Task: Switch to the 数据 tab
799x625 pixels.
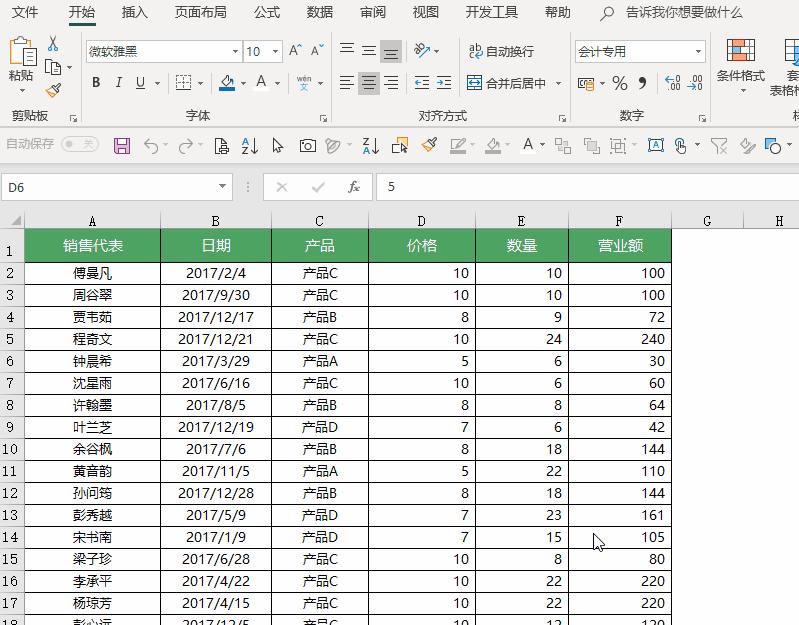Action: [x=320, y=12]
